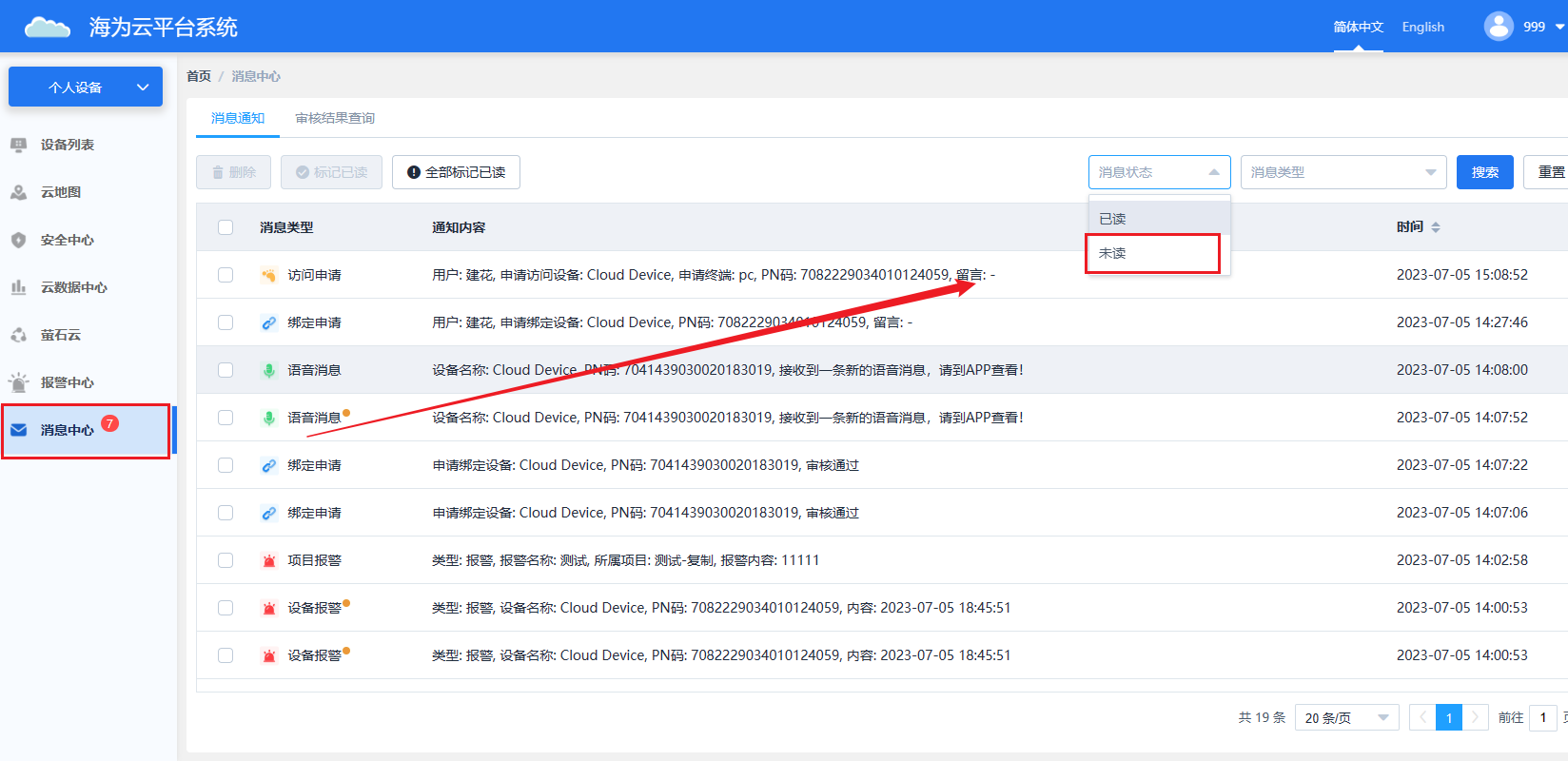Toggle the select-all checkbox in table header
The height and width of the screenshot is (761, 1568).
coord(225,227)
